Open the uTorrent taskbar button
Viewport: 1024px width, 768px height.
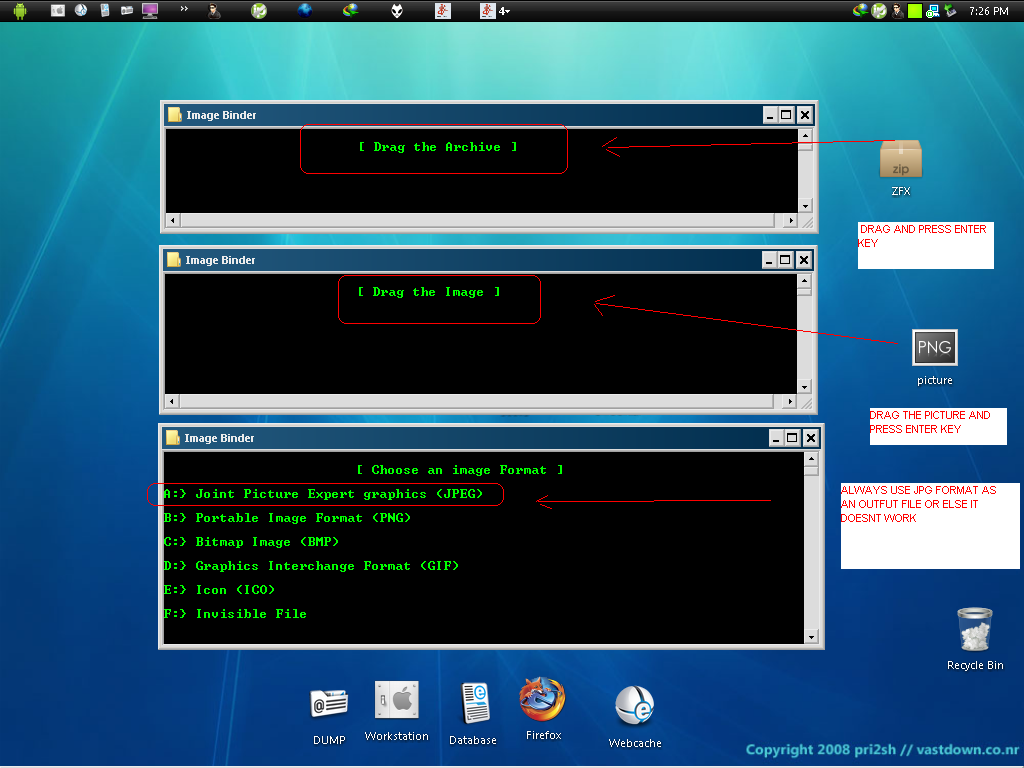point(259,10)
